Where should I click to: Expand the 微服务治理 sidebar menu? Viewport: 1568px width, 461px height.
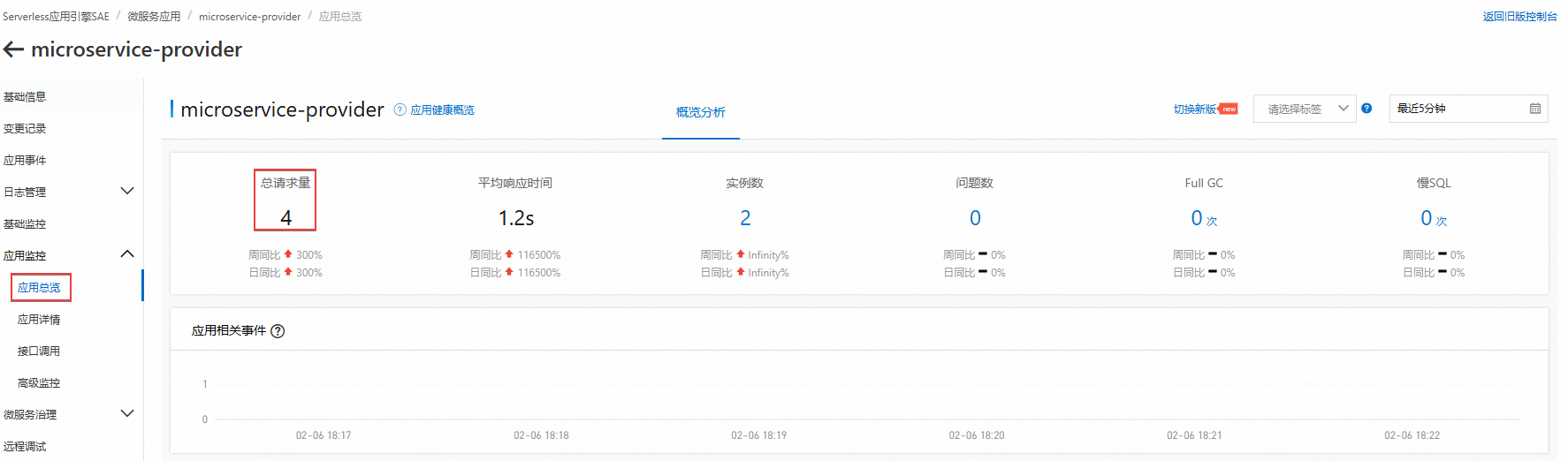click(126, 414)
